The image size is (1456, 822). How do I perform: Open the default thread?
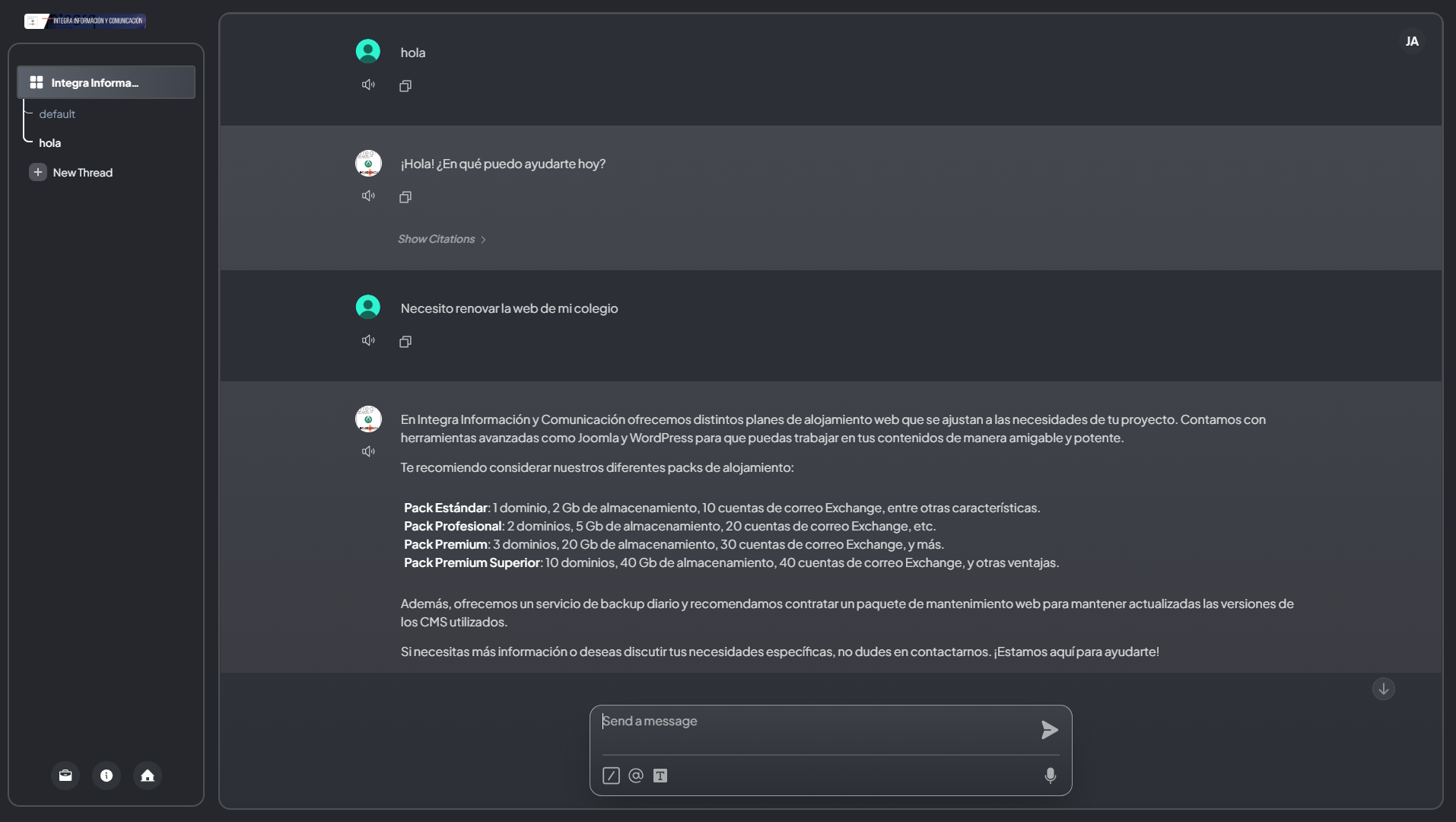pos(57,114)
